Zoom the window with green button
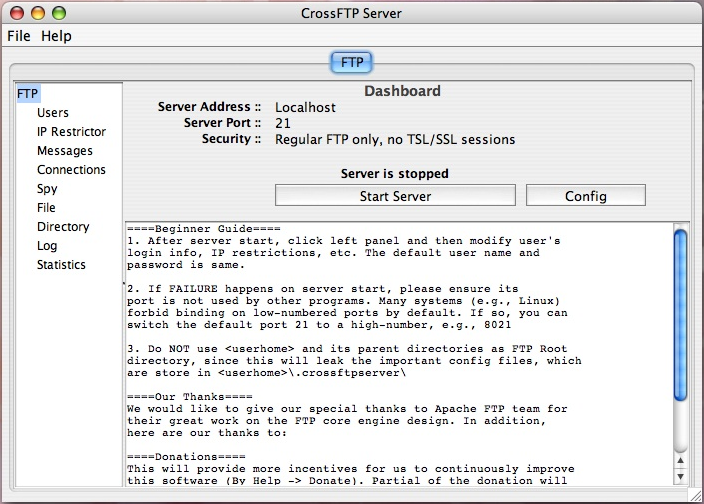The image size is (704, 504). 59,13
